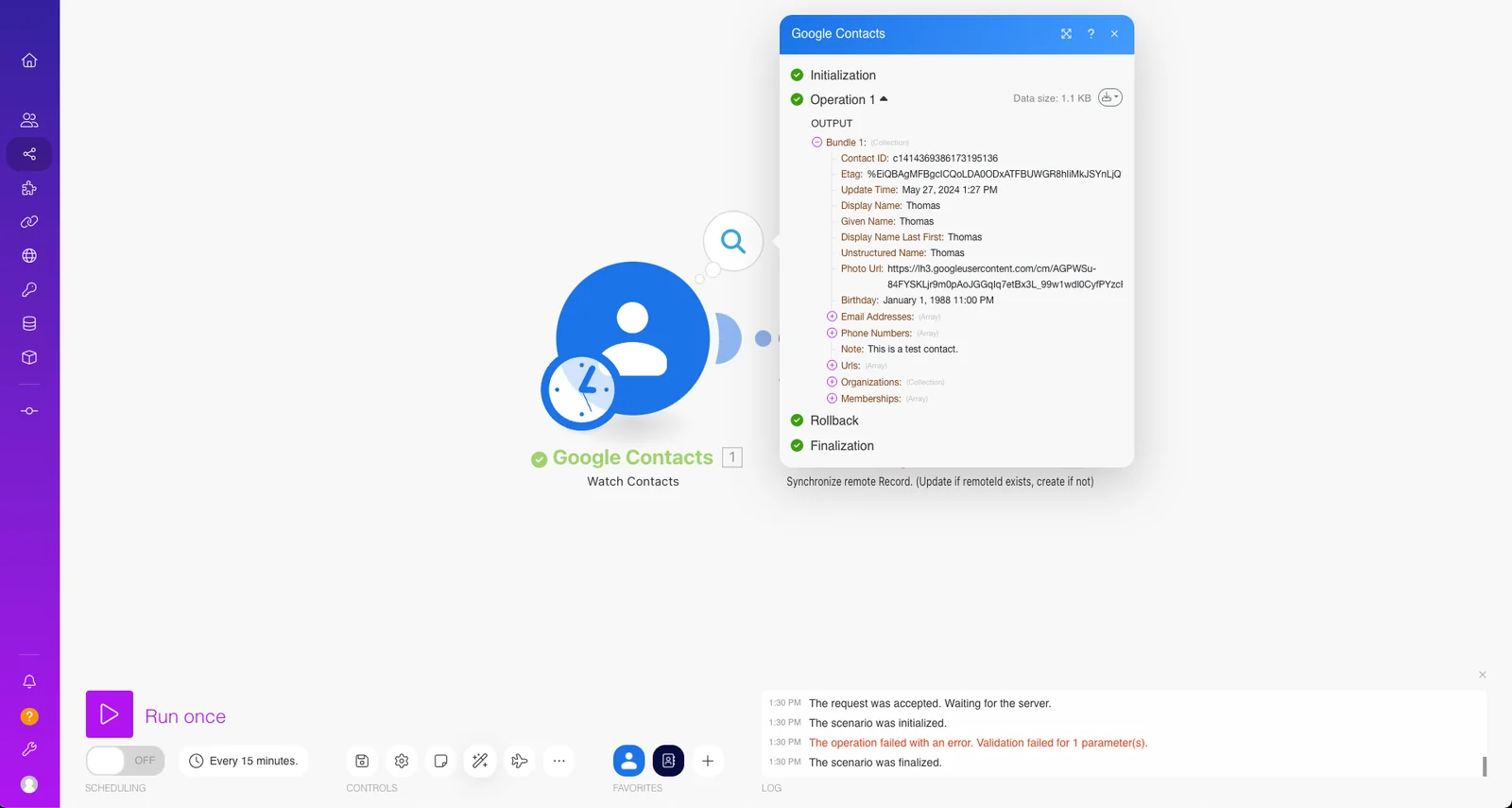Viewport: 1512px width, 808px height.
Task: Click the Birthday January 1, 1988 value
Action: [938, 301]
